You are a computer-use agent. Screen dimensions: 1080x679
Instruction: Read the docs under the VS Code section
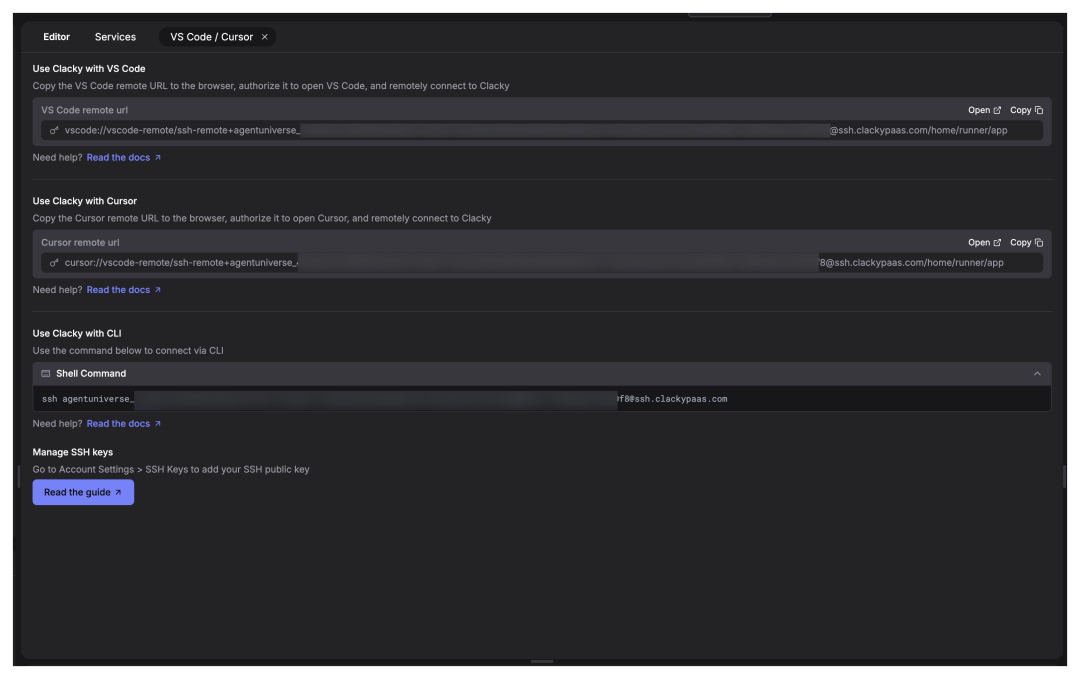123,158
